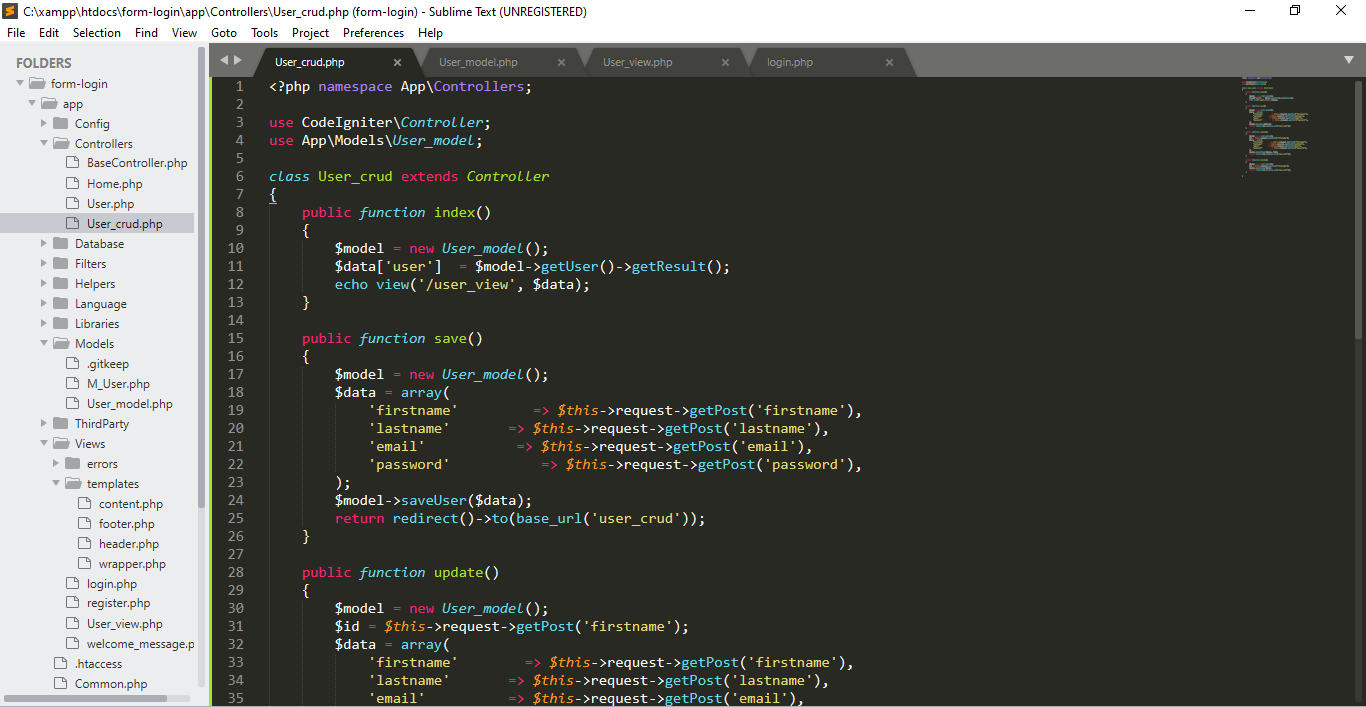The width and height of the screenshot is (1366, 707).
Task: Open the View menu
Action: click(x=184, y=33)
